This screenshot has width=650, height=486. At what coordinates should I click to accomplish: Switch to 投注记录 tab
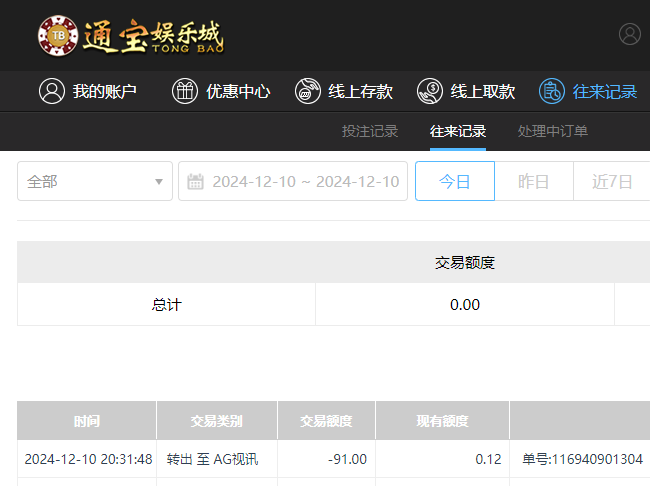click(x=370, y=131)
